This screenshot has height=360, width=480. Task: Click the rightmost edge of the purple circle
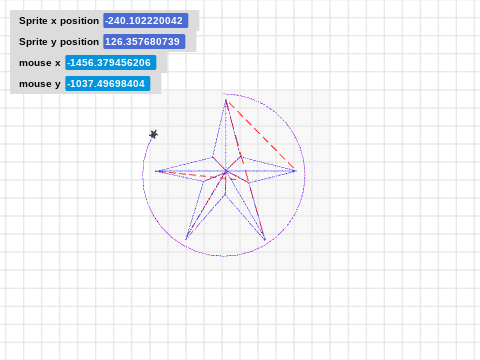[x=305, y=175]
